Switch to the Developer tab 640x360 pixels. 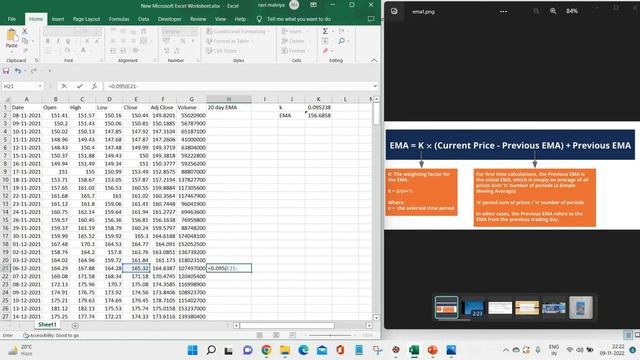point(169,19)
